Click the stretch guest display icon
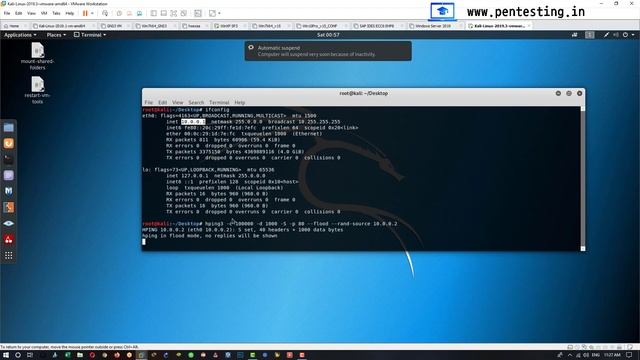Screen dimensions: 640x360 tap(212, 13)
